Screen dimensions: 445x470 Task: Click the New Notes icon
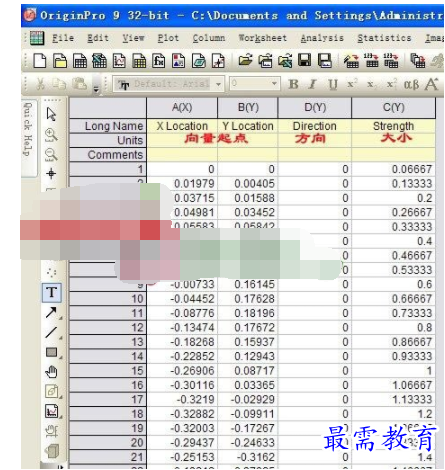[x=198, y=61]
